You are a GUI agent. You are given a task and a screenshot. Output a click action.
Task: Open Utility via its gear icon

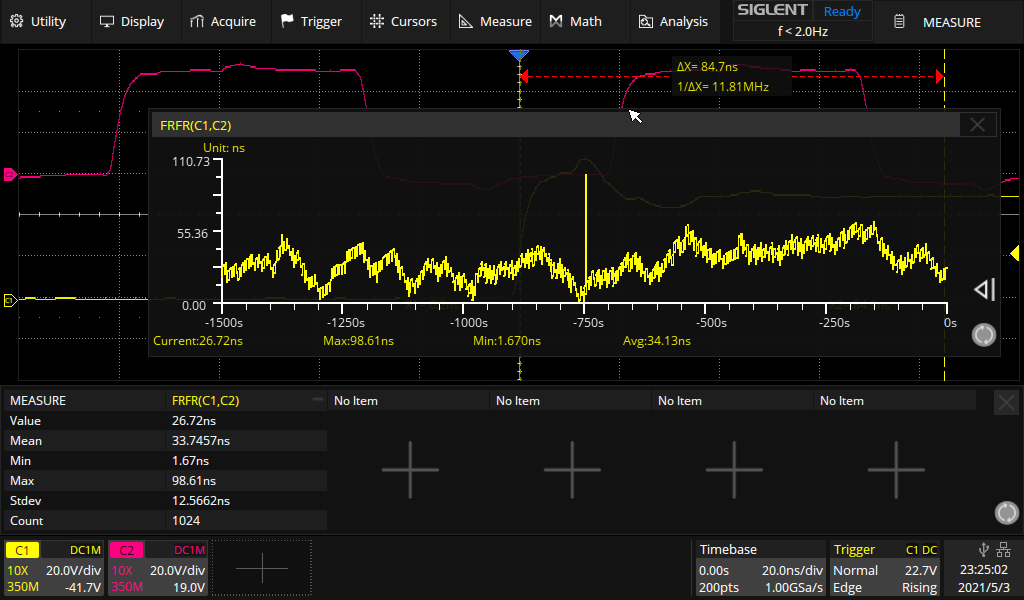(x=17, y=22)
